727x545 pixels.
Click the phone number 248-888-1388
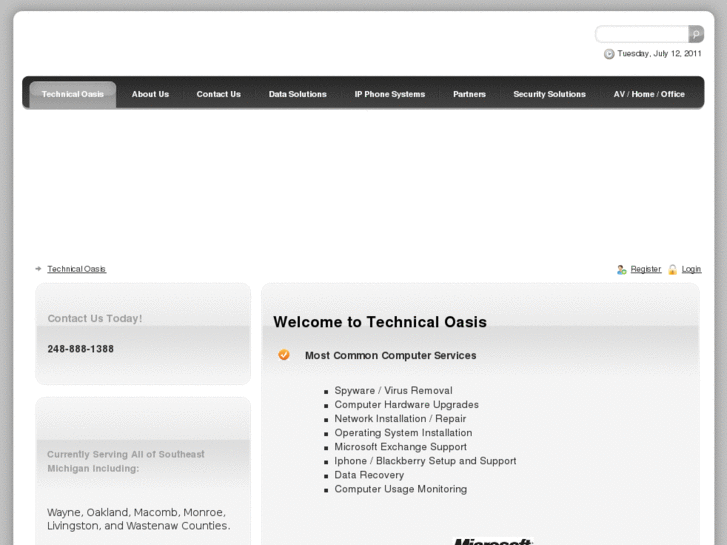click(x=81, y=349)
